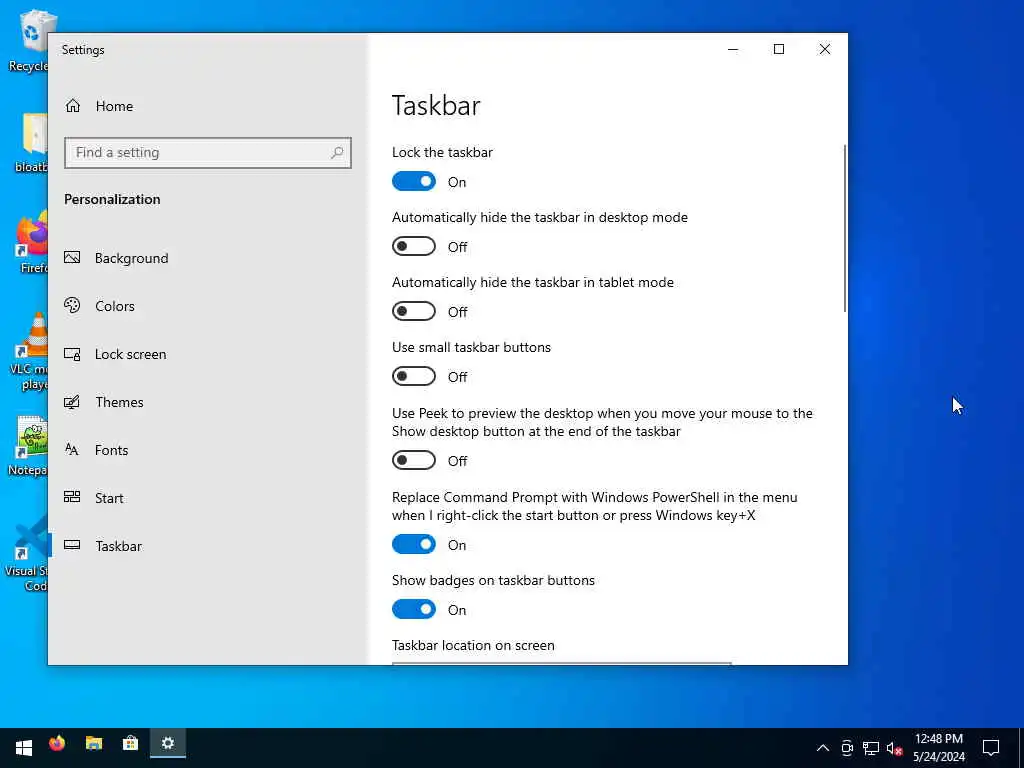Click the Settings page vertical scrollbar

point(844,229)
